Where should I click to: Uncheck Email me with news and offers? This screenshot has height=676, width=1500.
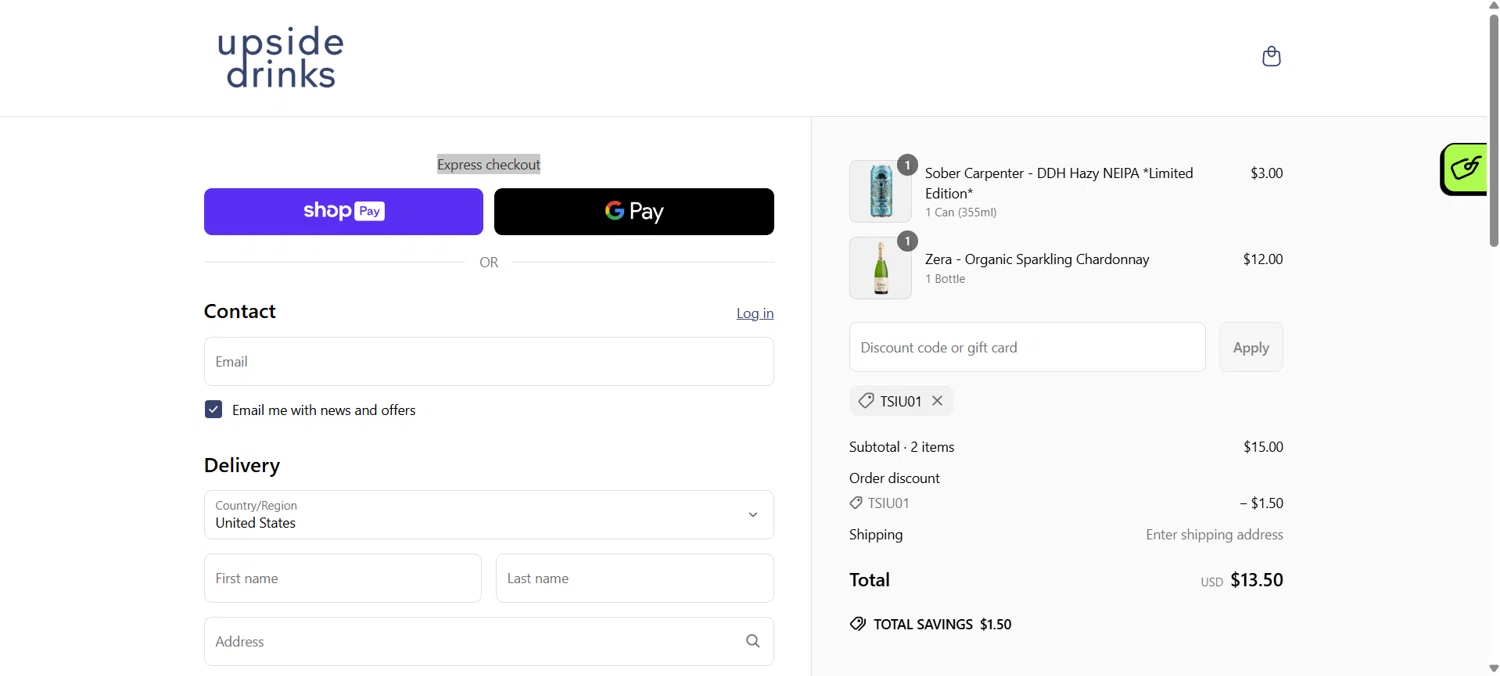click(213, 410)
